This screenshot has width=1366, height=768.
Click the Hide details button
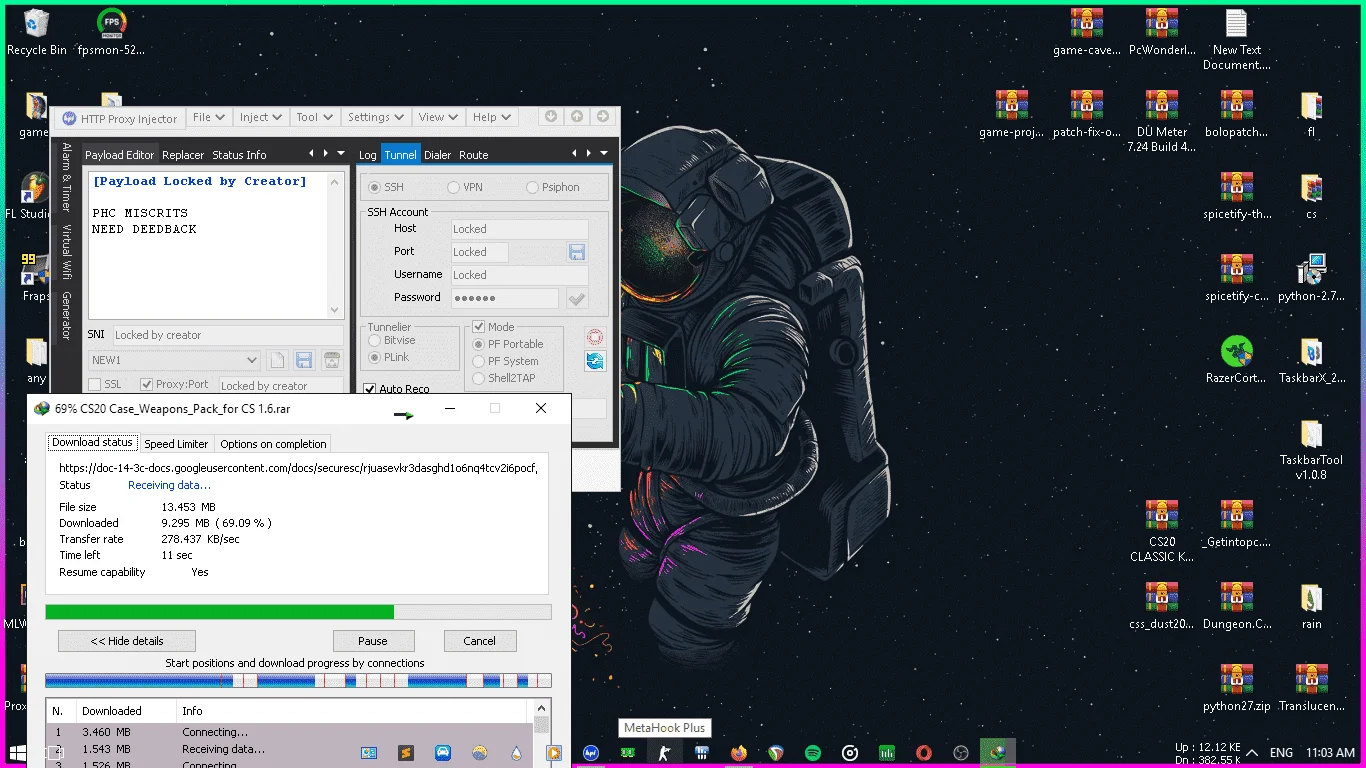[127, 641]
